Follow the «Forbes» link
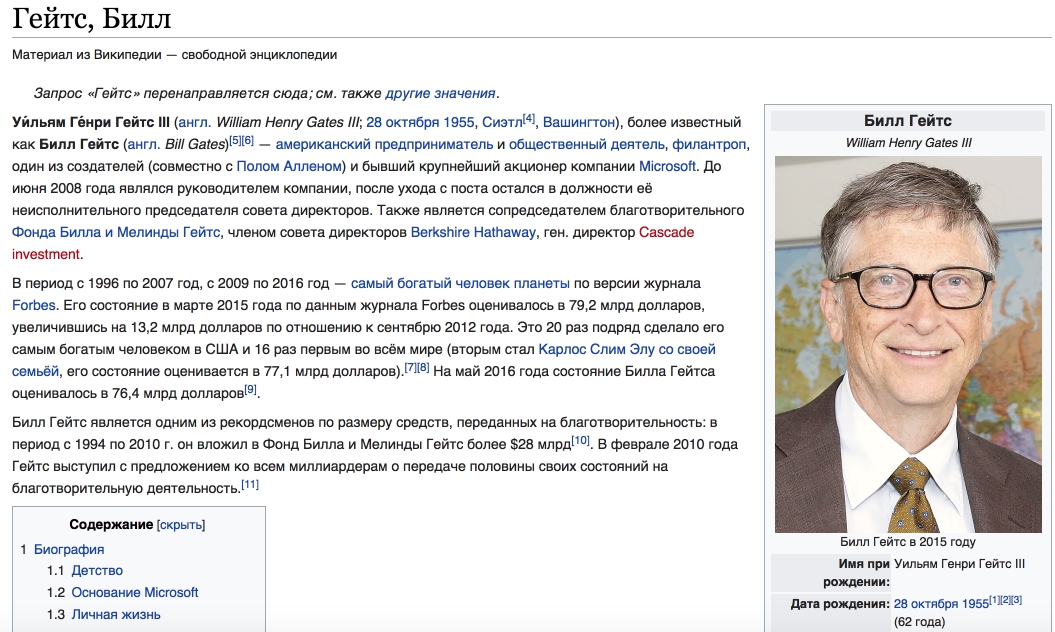Image resolution: width=1055 pixels, height=632 pixels. coord(34,304)
